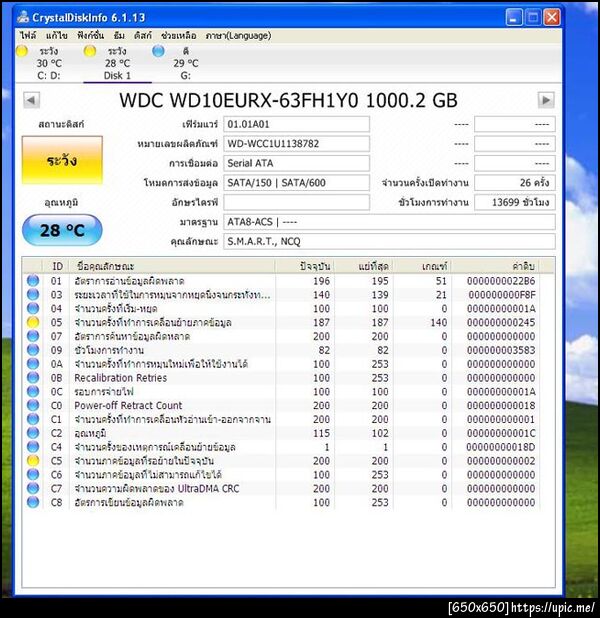Click the blue status icon for ID 09
Viewport: 600px width, 618px height.
[33, 350]
